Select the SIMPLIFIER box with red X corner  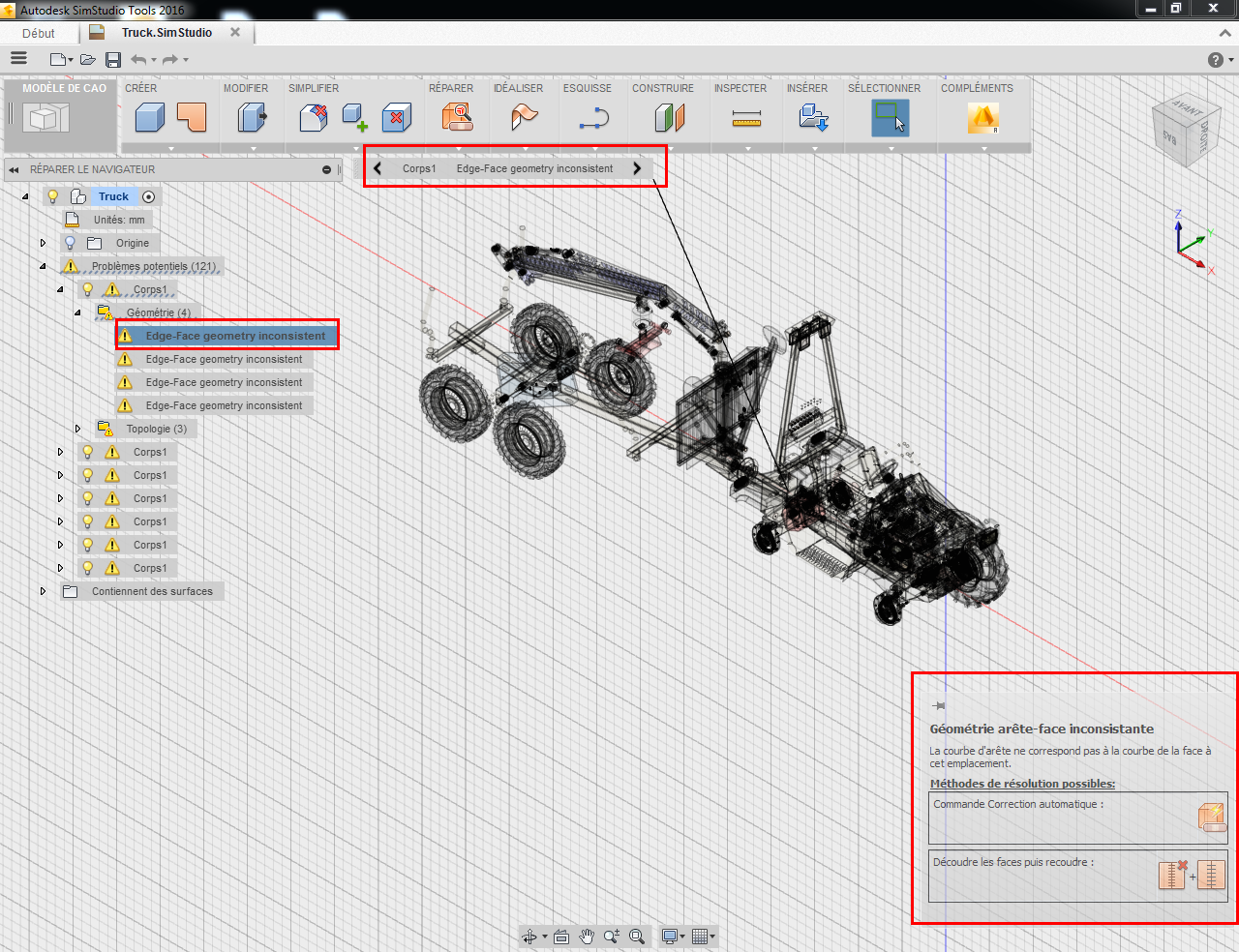point(314,118)
